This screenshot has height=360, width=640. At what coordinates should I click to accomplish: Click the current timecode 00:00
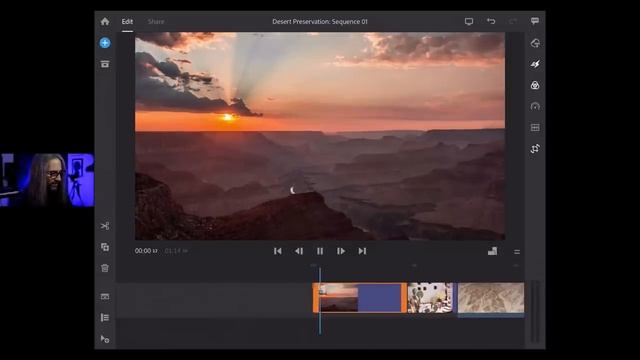coord(146,251)
